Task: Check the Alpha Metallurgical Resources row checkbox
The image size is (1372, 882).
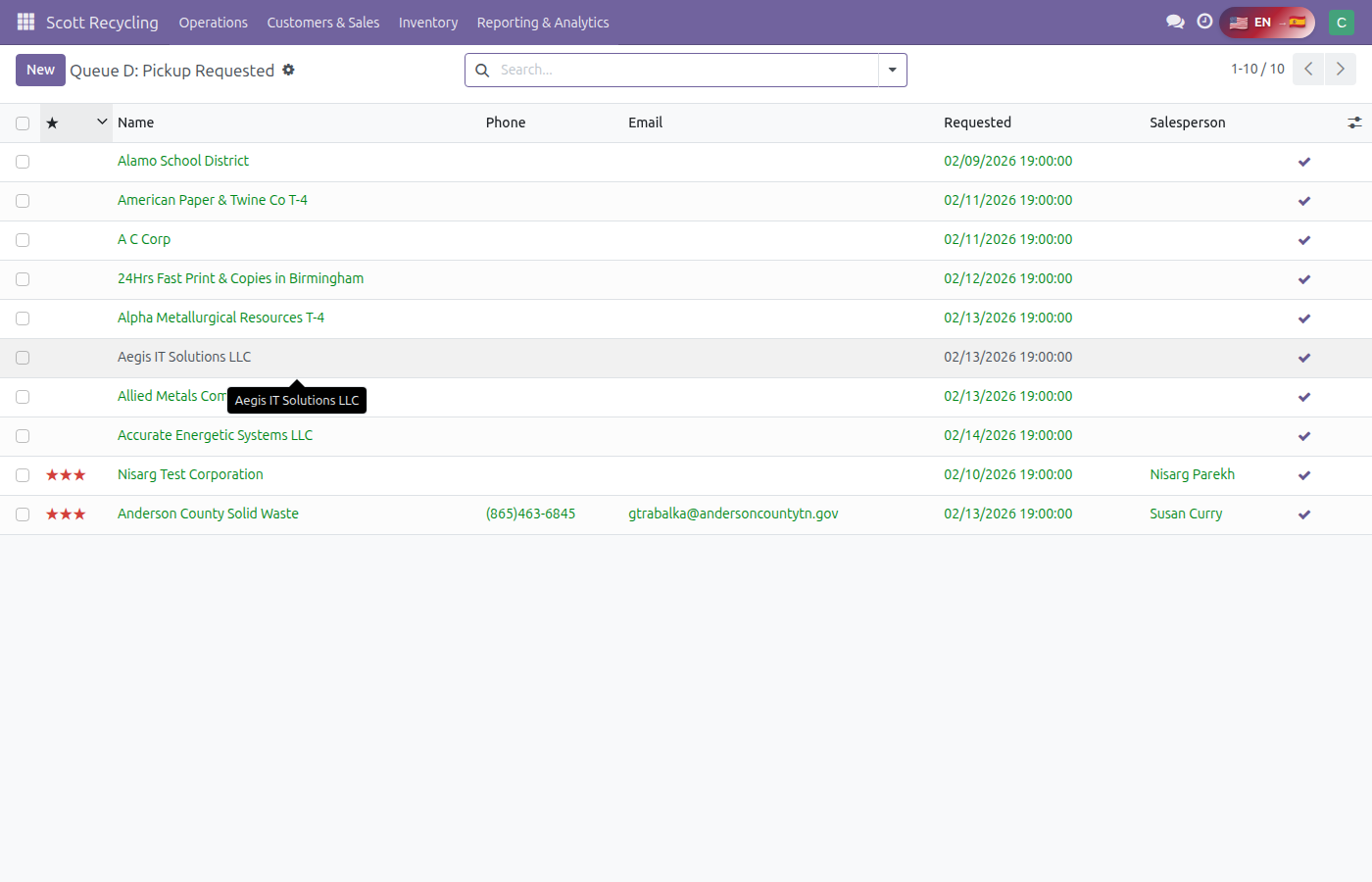Action: click(x=23, y=318)
